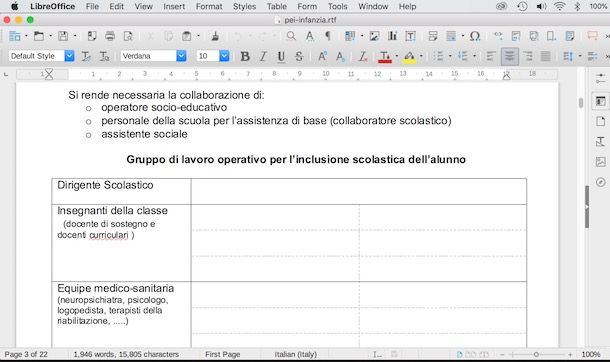Click the Insert Hyperlink icon
610x362 pixels.
point(498,36)
